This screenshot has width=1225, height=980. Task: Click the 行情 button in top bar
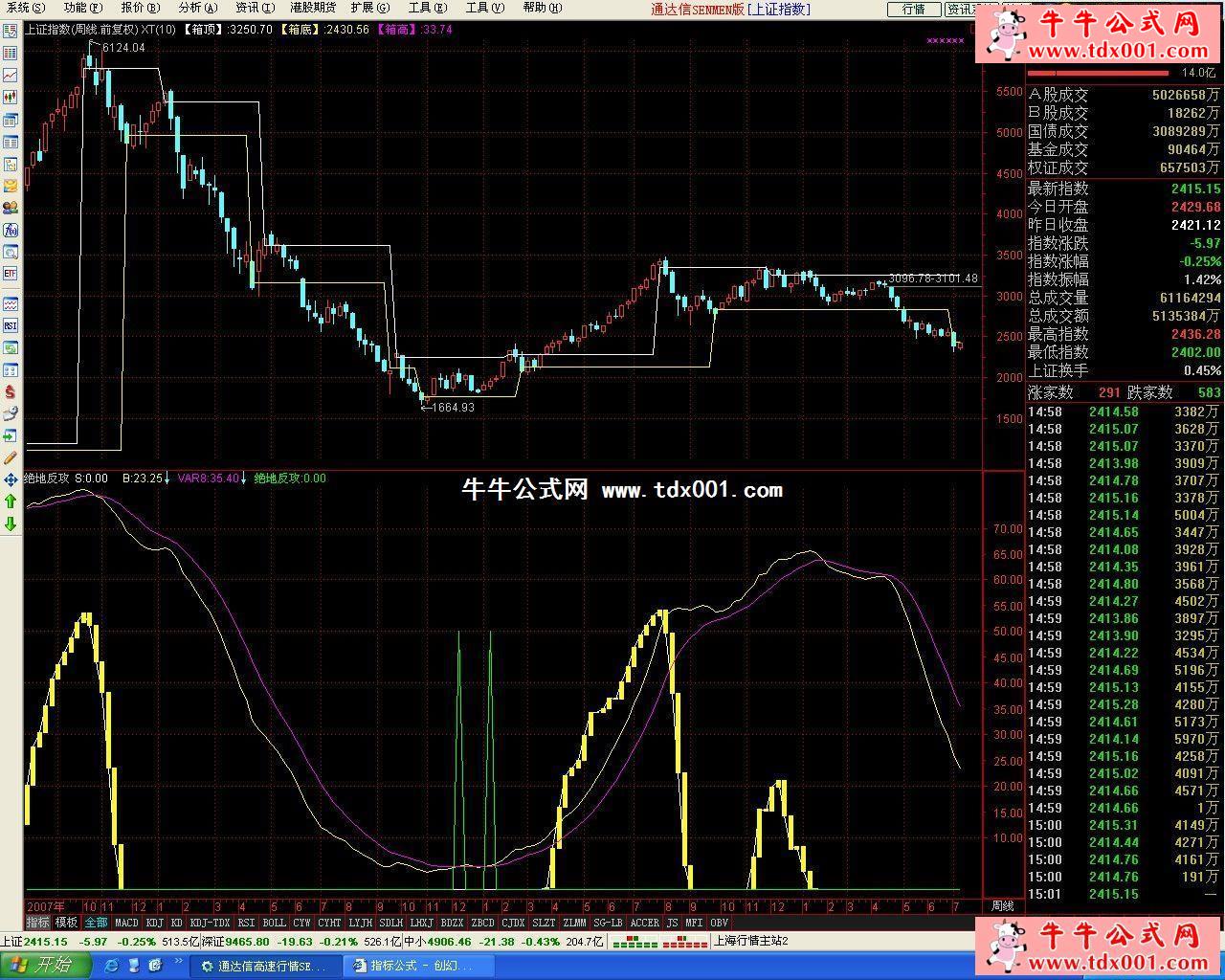[913, 10]
